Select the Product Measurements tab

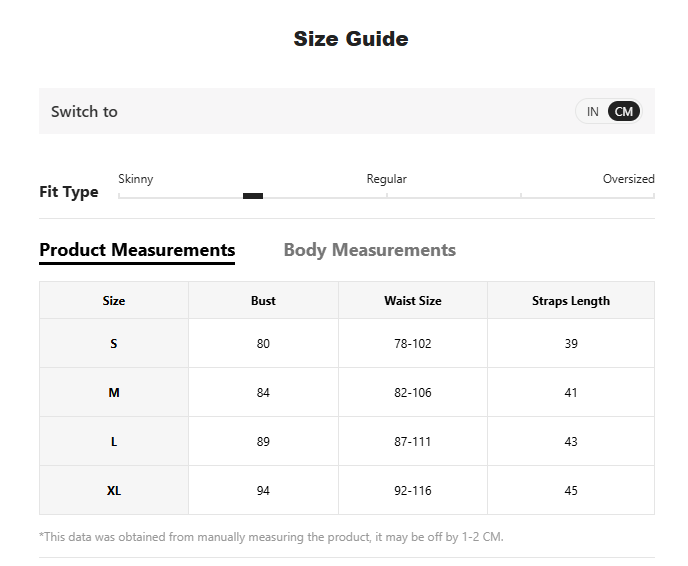[137, 250]
